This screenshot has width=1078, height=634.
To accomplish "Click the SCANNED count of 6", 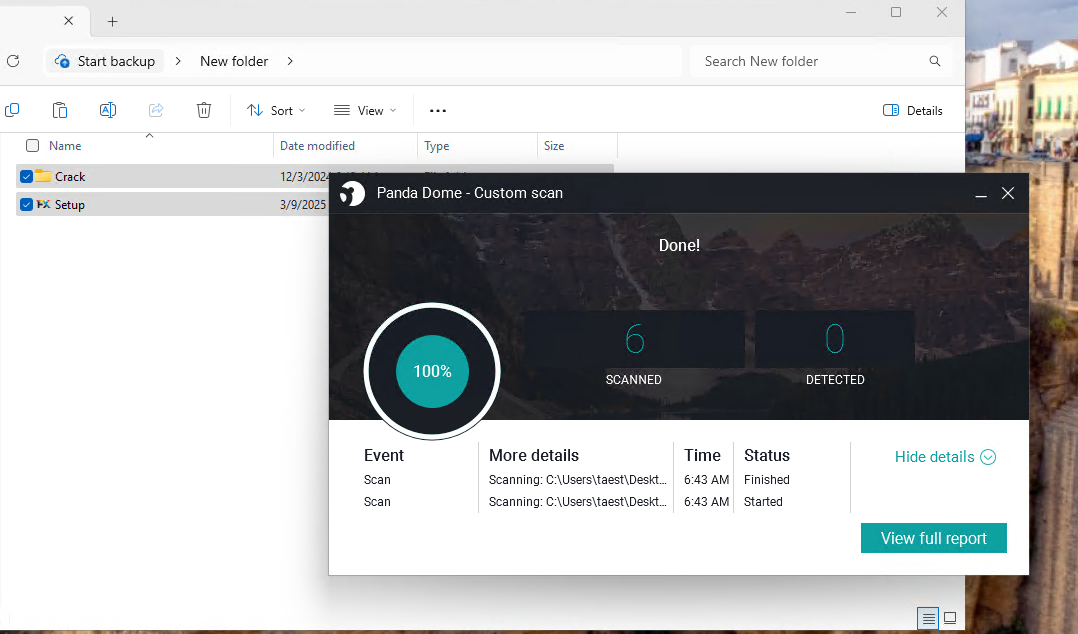I will 635,339.
